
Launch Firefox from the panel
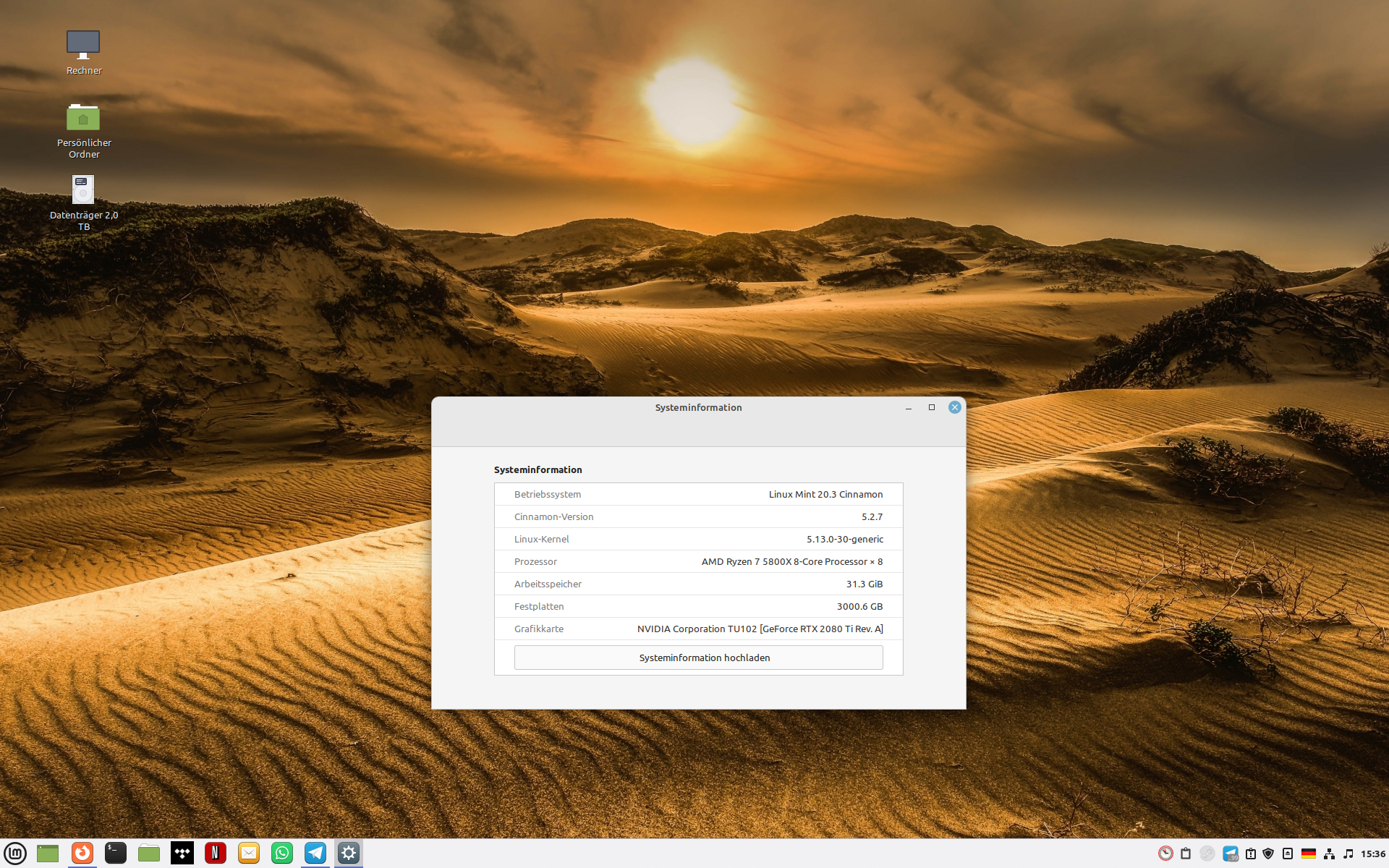[x=82, y=854]
